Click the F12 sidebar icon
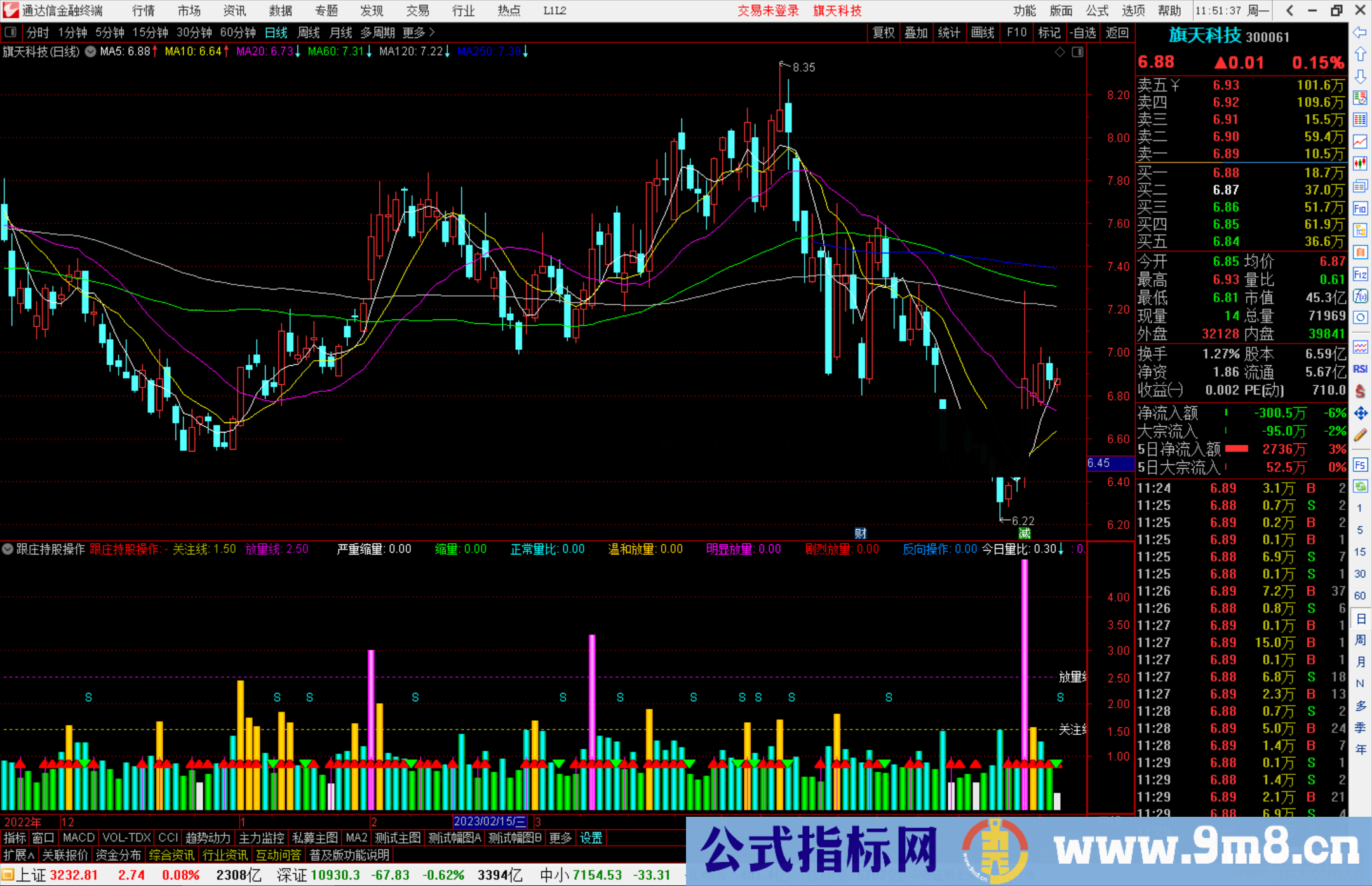Screen dimensions: 1372x886 1360,274
